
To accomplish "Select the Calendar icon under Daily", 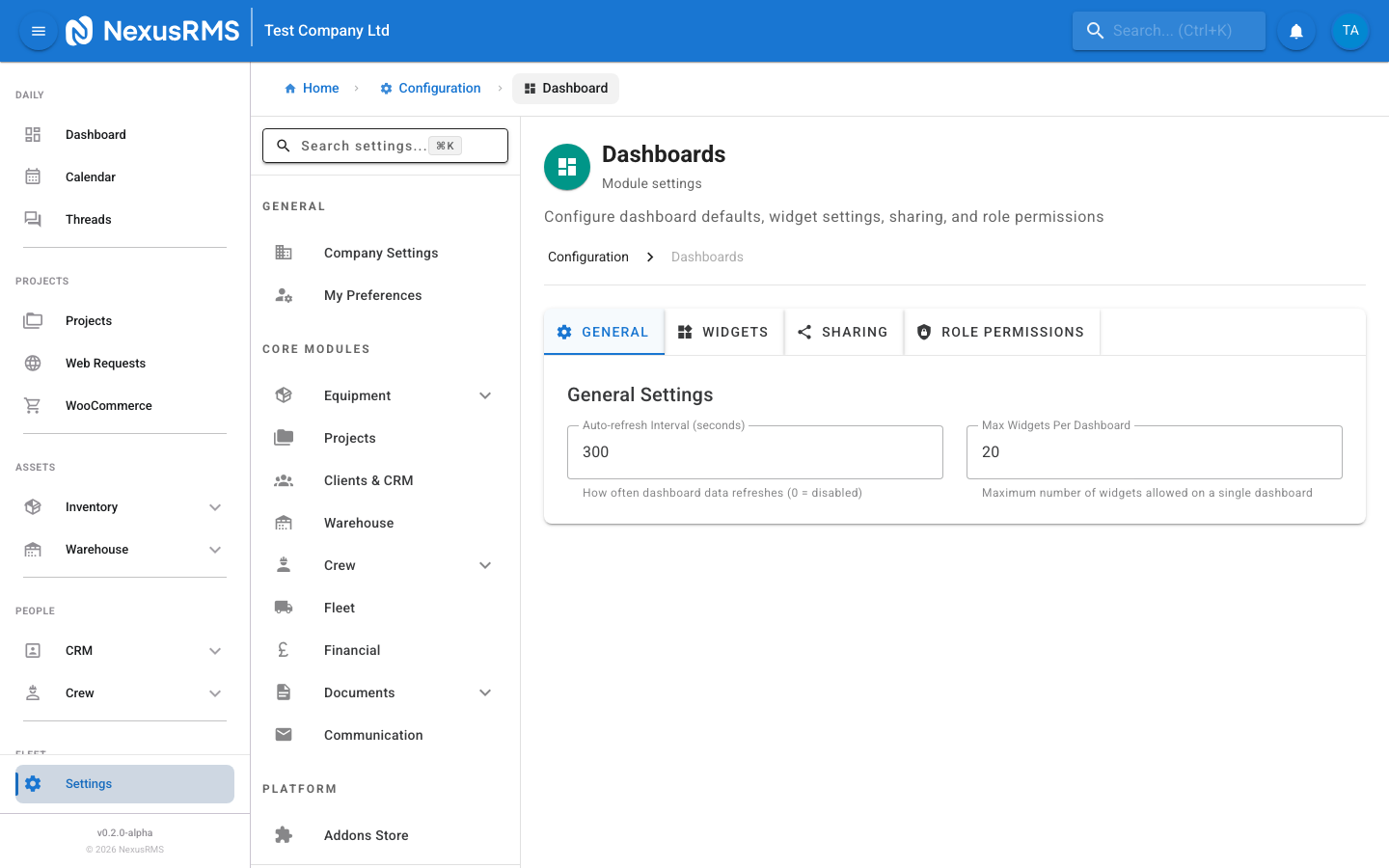I will tap(34, 176).
